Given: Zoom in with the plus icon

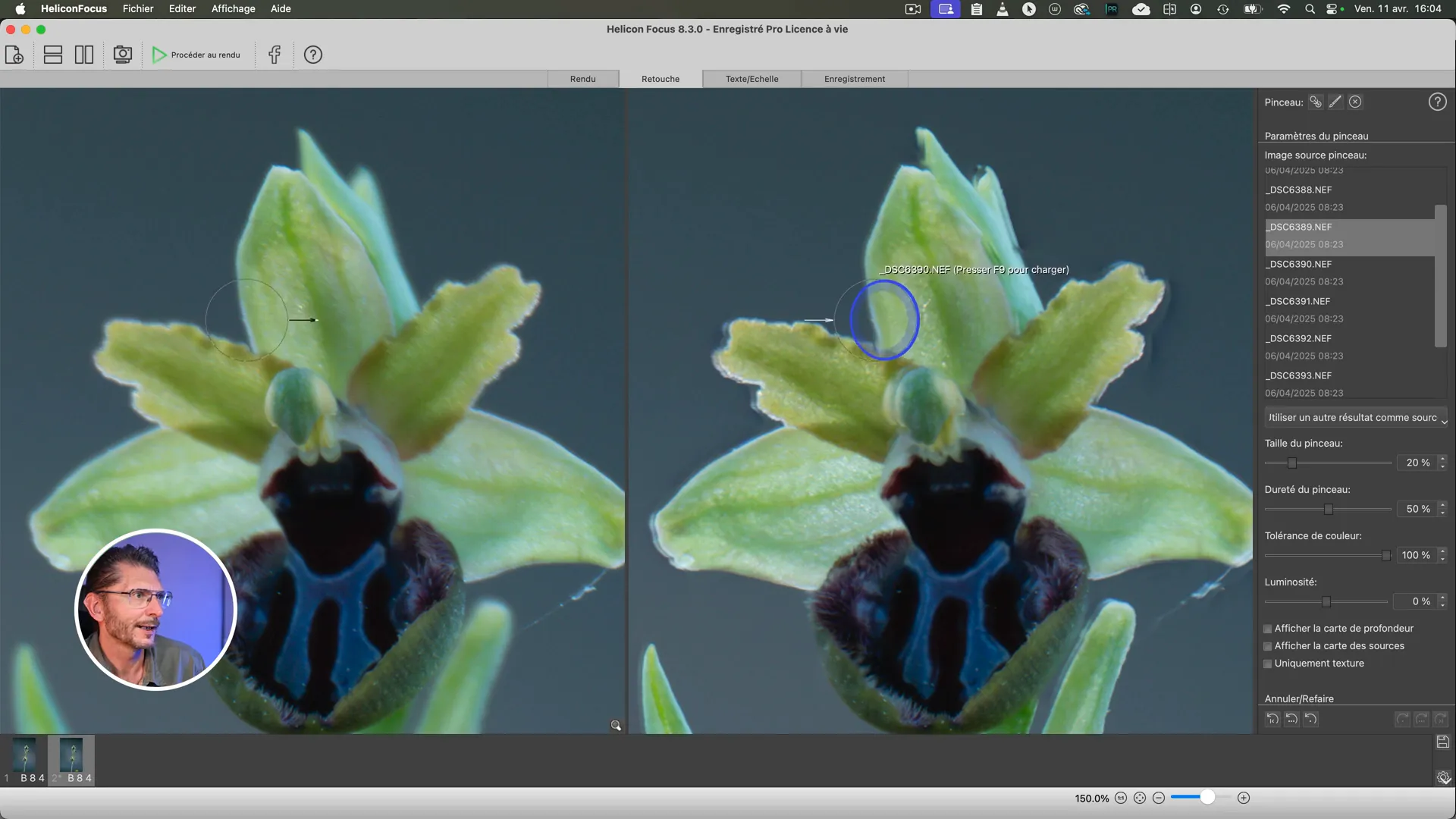Looking at the screenshot, I should [x=1244, y=798].
